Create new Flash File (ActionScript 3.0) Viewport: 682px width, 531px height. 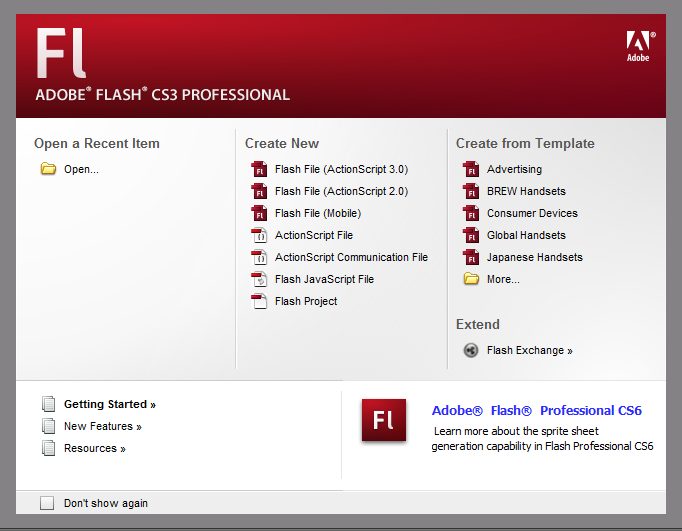pyautogui.click(x=341, y=169)
